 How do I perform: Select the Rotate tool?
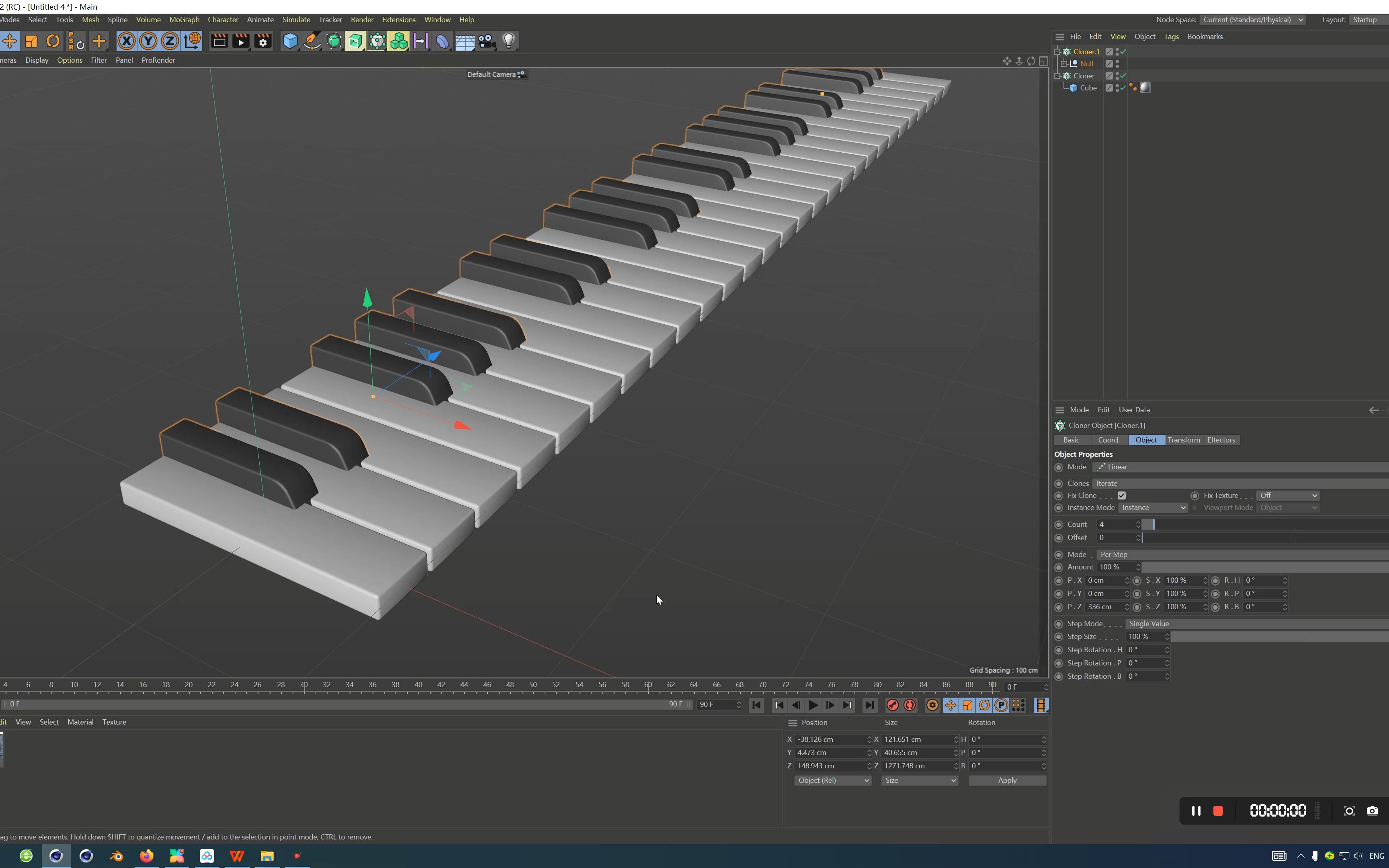(x=53, y=41)
